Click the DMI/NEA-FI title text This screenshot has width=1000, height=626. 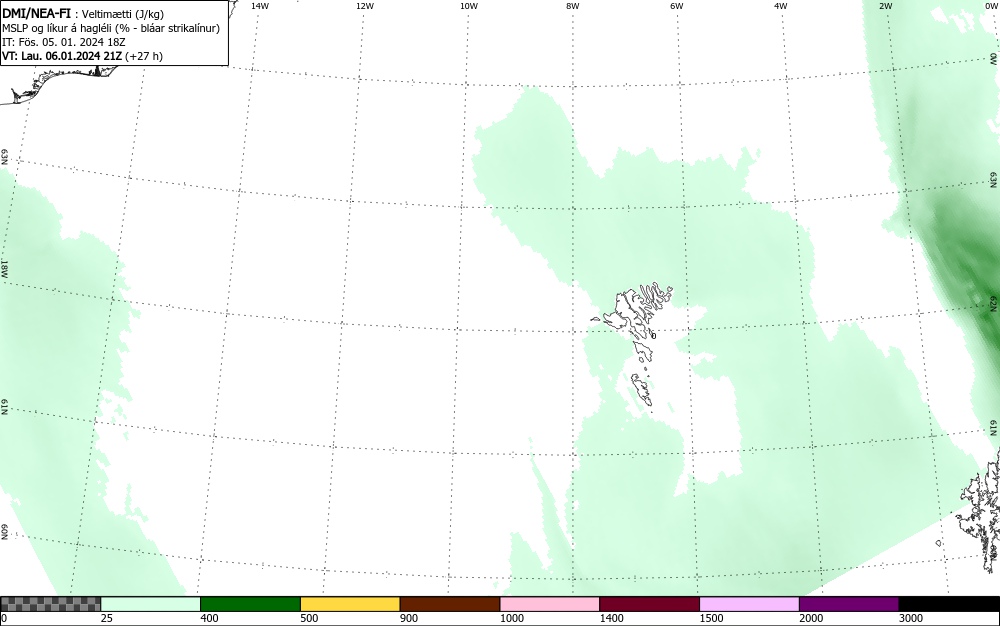pyautogui.click(x=36, y=13)
